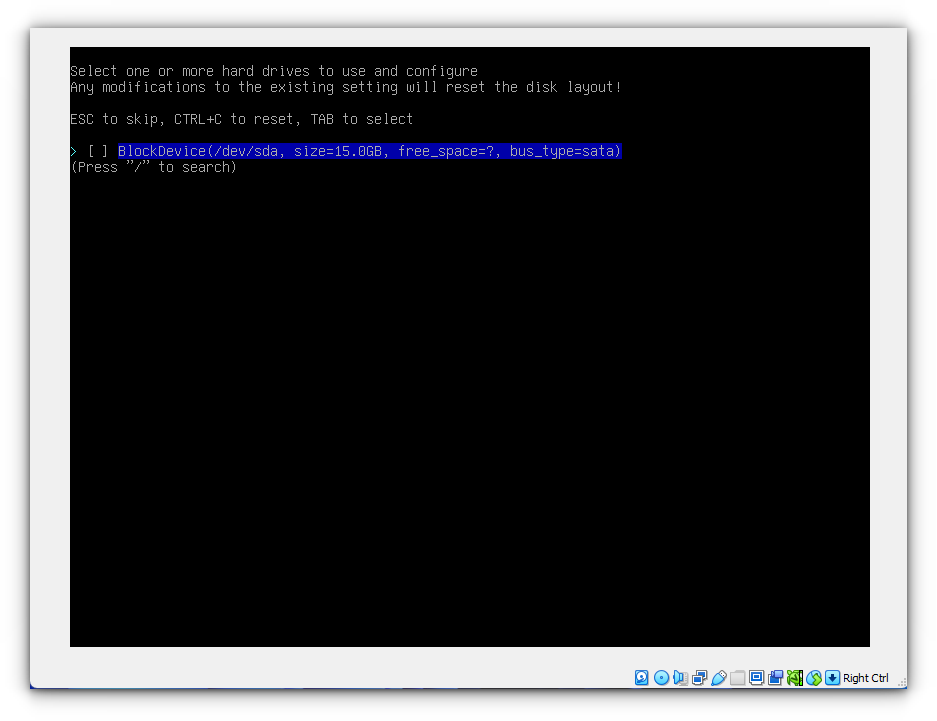937x721 pixels.
Task: Click the CPU execution engine turtle icon
Action: [795, 677]
